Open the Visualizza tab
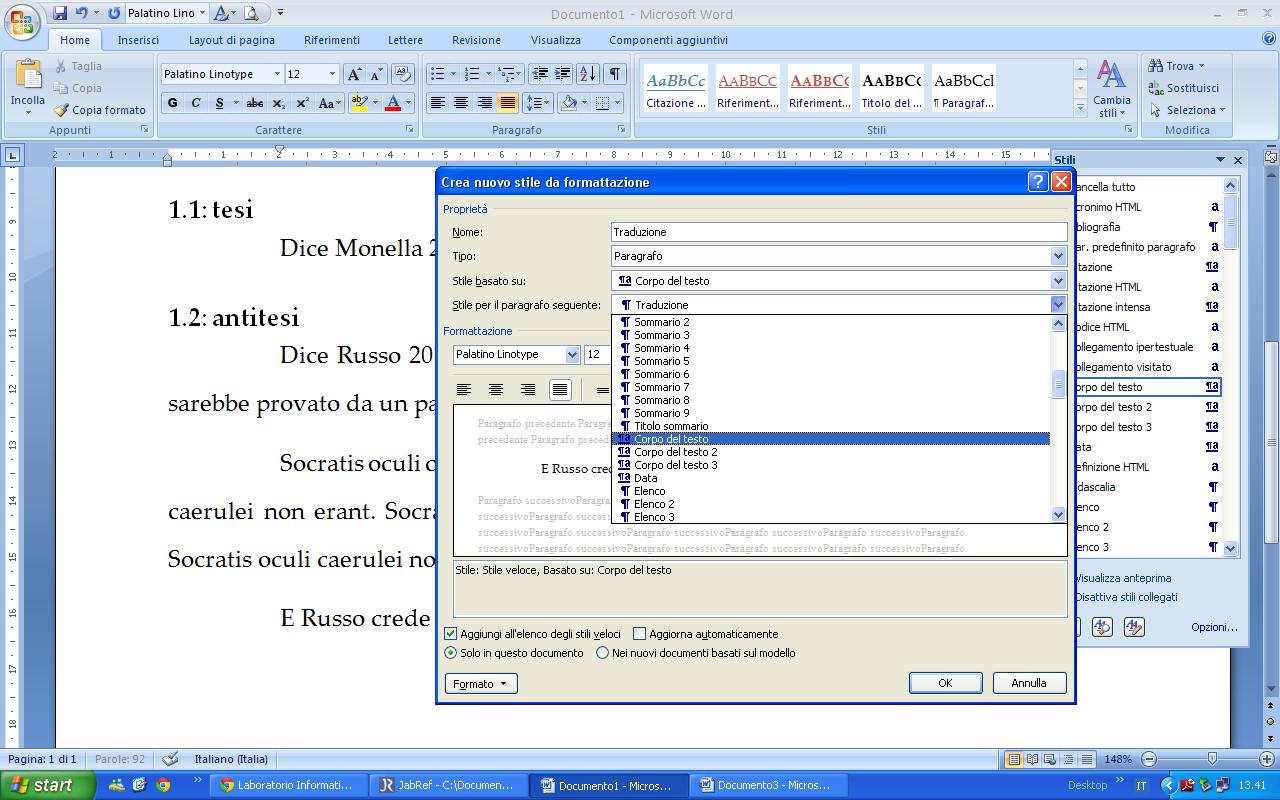 click(x=555, y=40)
